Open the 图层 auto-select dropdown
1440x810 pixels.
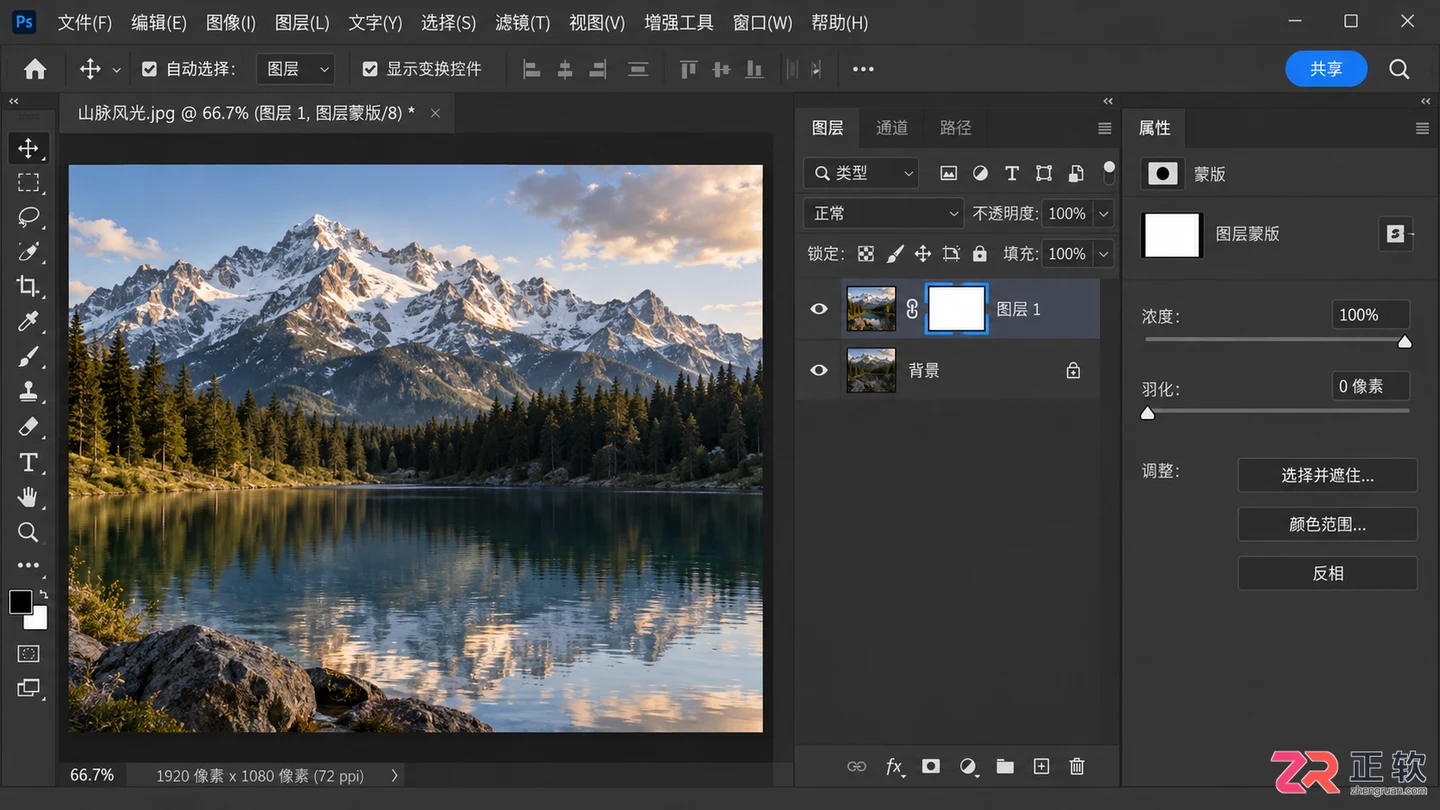pyautogui.click(x=295, y=69)
